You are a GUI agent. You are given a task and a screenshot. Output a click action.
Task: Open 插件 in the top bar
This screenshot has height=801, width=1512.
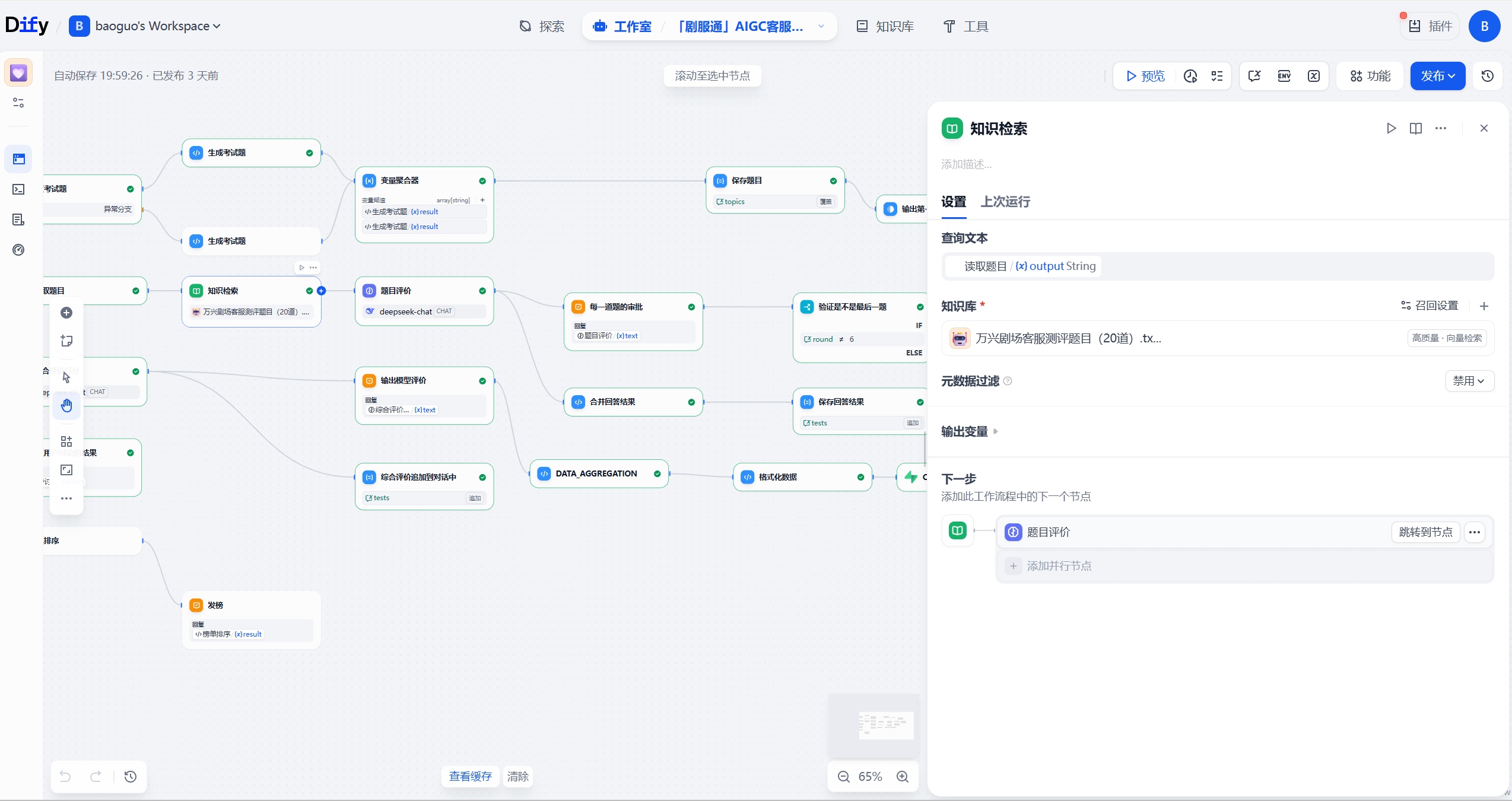[x=1430, y=26]
